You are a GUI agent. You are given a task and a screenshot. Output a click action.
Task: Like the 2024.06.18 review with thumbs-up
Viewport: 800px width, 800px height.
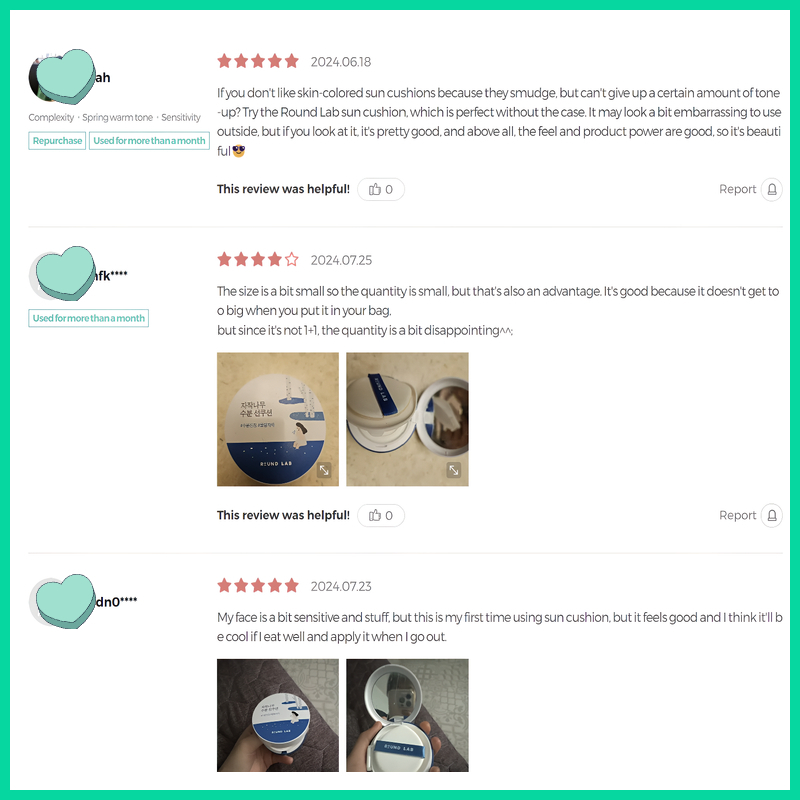click(x=381, y=189)
